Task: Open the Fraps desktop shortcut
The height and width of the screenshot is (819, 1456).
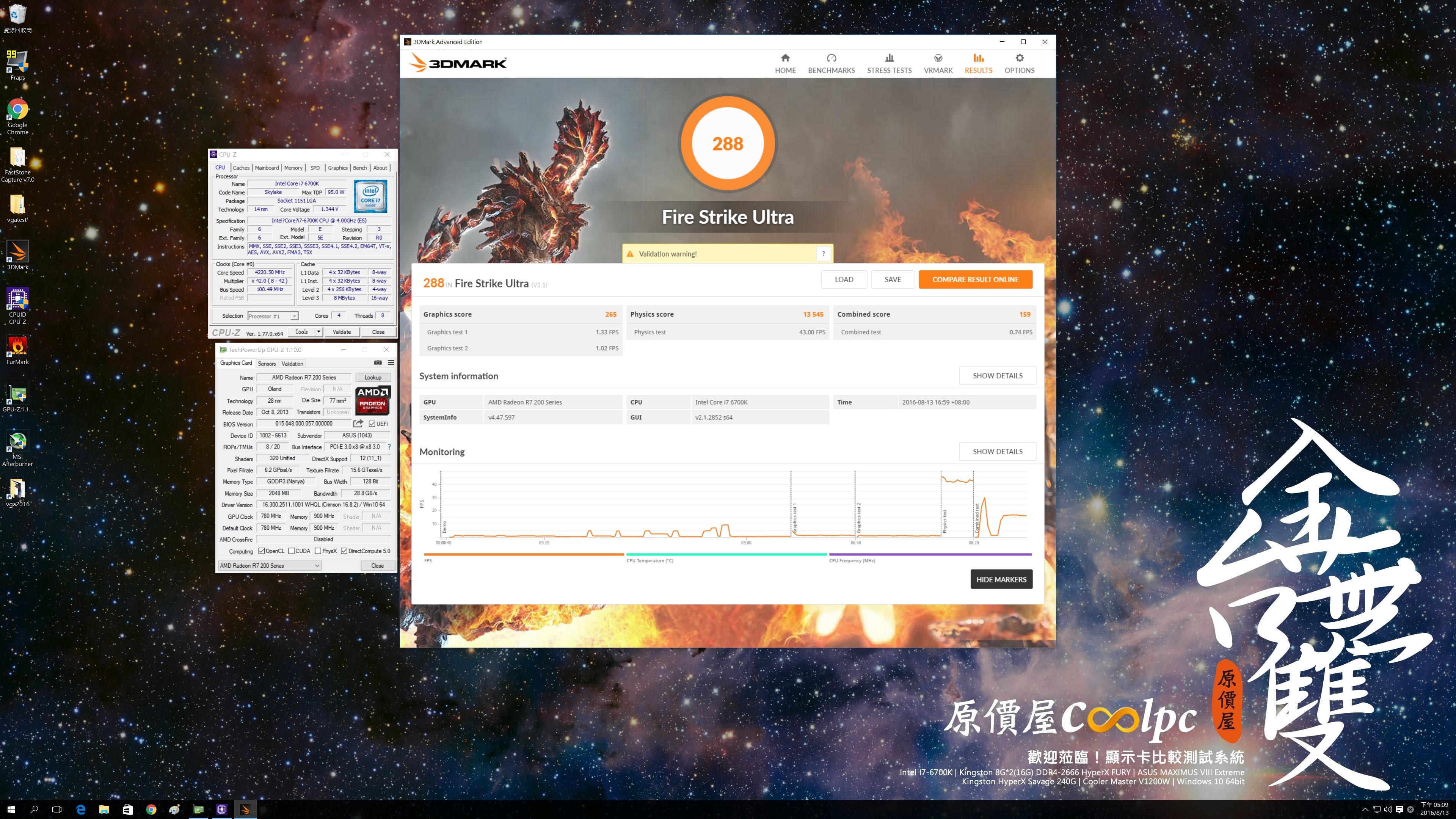Action: click(17, 65)
